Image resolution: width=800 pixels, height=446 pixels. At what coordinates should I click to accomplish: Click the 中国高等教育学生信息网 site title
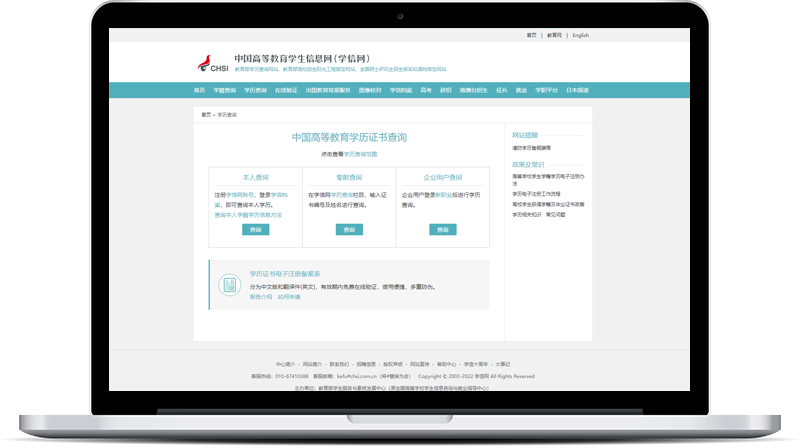(x=302, y=59)
